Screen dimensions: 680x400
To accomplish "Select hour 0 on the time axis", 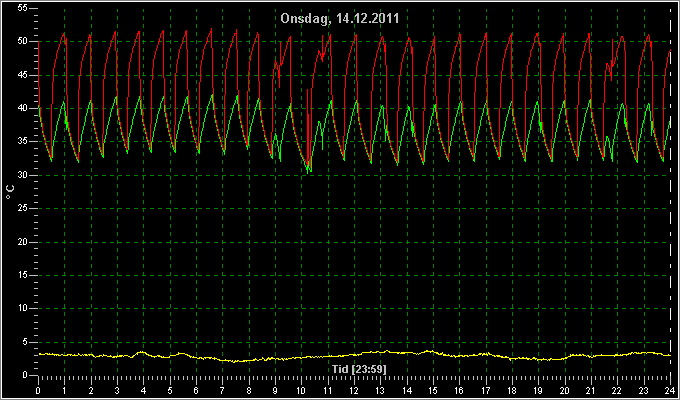I will tap(38, 390).
